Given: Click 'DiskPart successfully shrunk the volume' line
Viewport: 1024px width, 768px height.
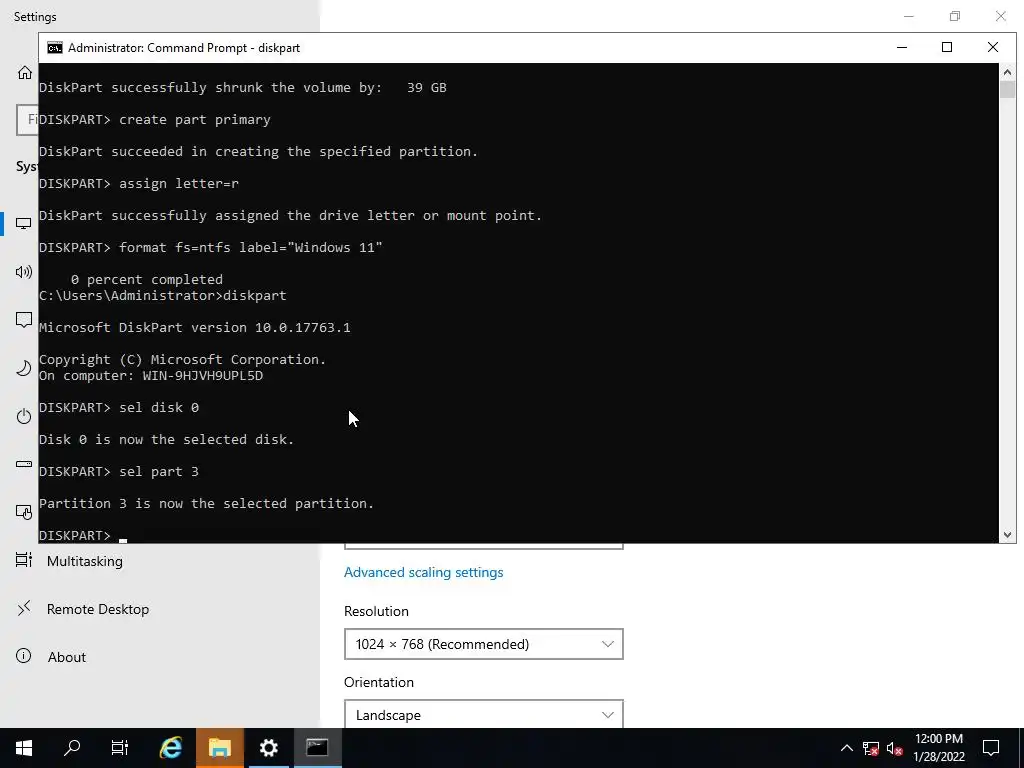Looking at the screenshot, I should 243,88.
